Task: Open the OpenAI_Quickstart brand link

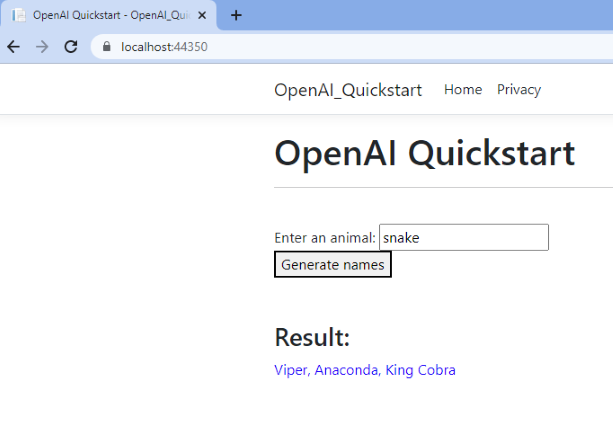Action: [348, 90]
